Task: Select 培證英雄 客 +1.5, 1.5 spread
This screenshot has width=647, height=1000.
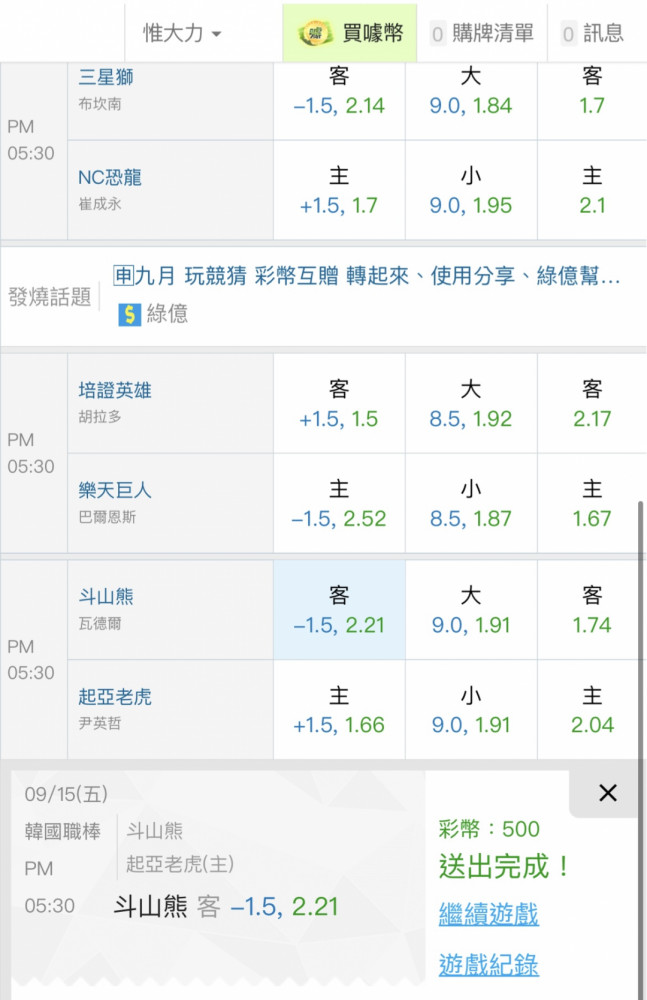Action: pos(339,404)
